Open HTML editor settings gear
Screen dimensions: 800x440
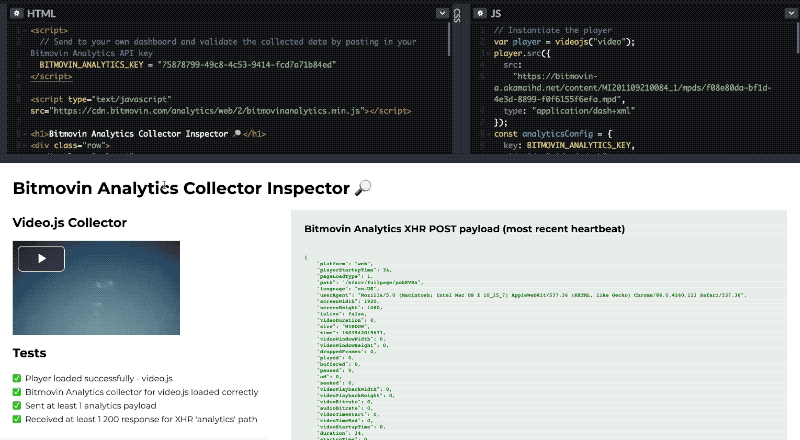pos(17,13)
